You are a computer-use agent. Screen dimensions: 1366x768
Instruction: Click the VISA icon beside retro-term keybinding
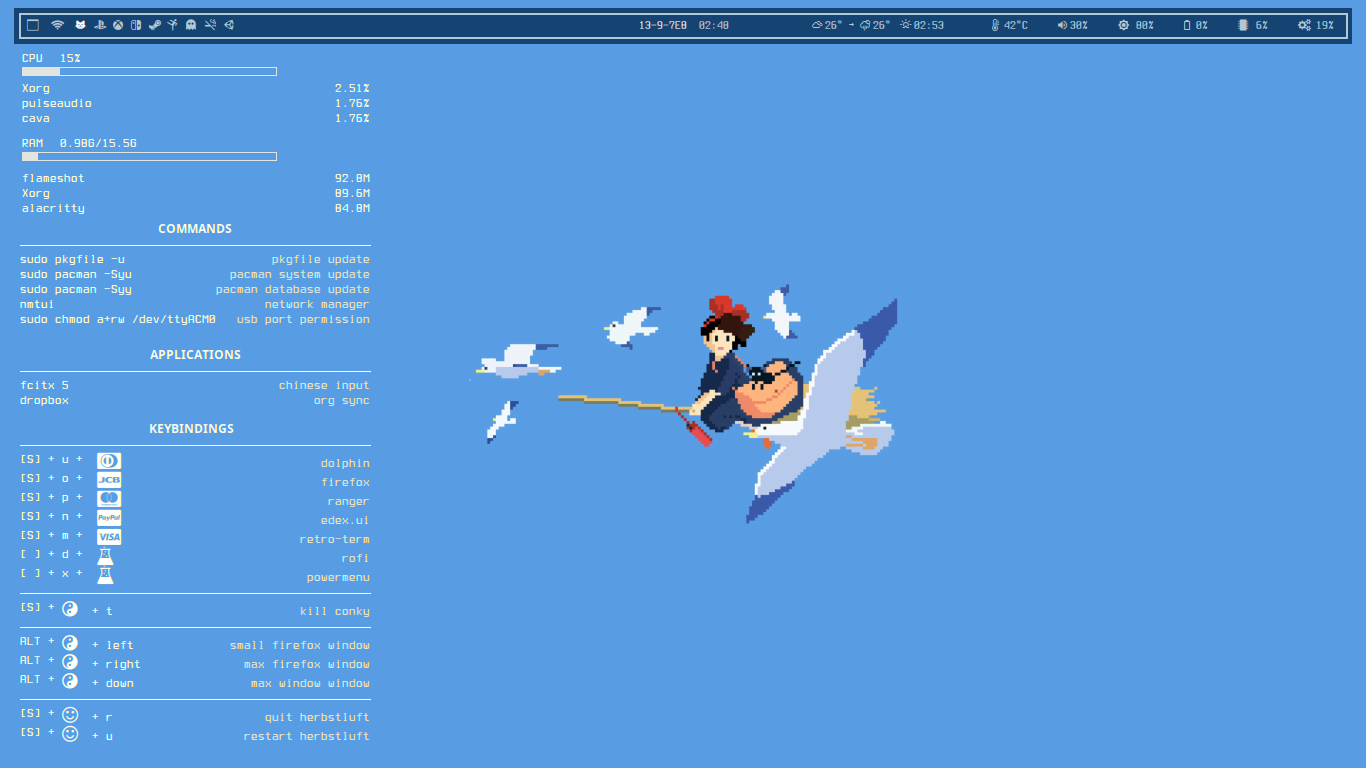point(109,537)
